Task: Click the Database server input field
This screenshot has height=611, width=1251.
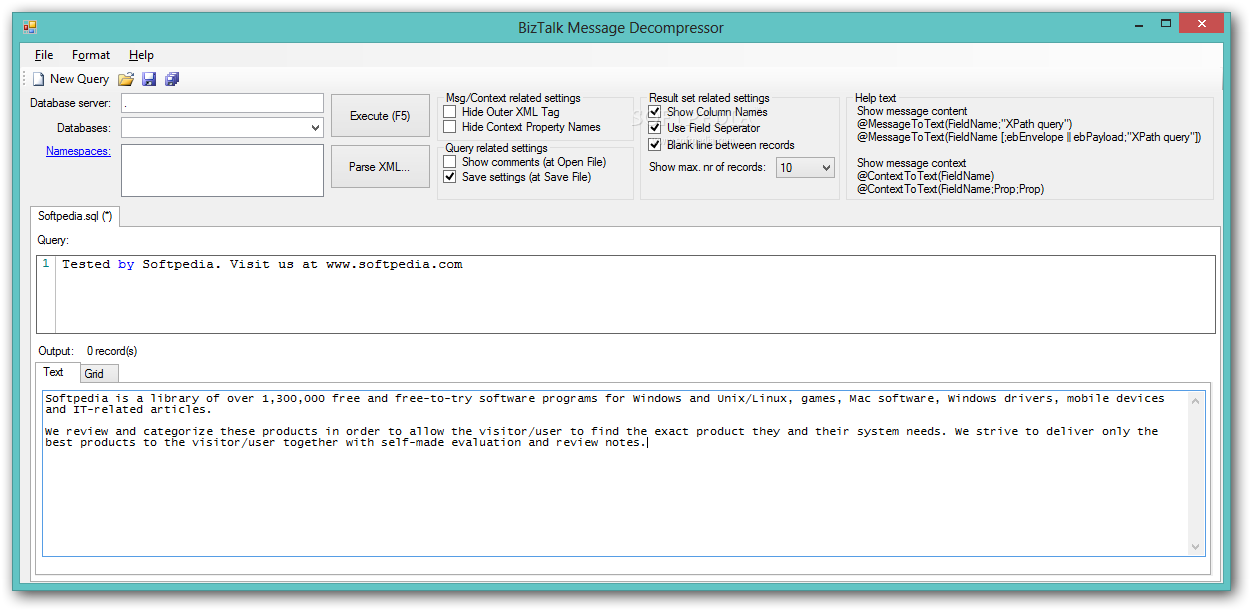Action: (x=222, y=103)
